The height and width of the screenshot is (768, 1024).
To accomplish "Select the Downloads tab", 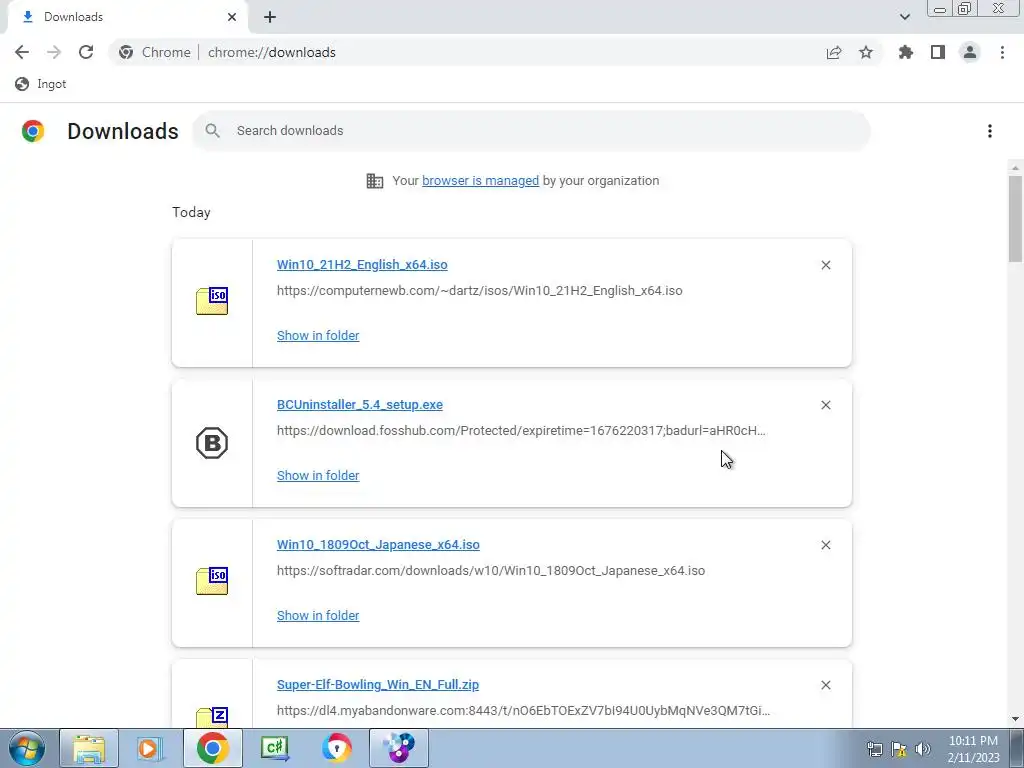I will click(124, 17).
